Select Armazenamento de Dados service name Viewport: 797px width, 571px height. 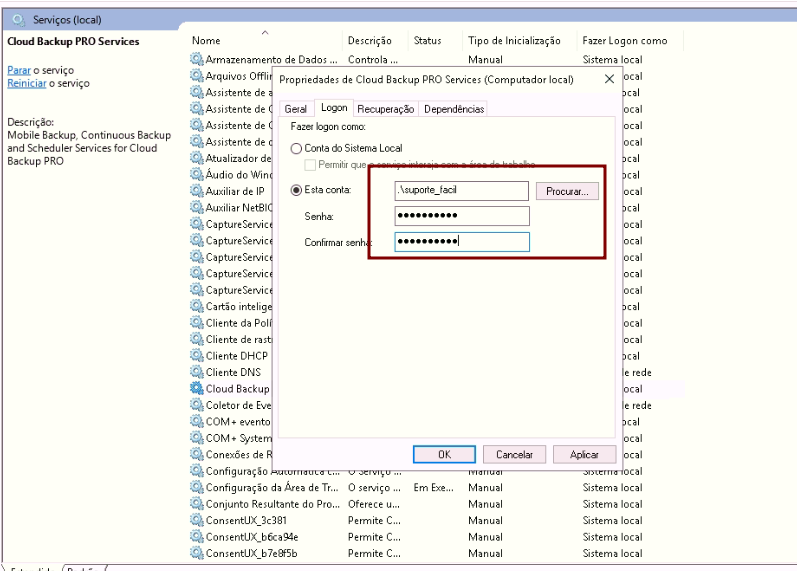(x=271, y=59)
